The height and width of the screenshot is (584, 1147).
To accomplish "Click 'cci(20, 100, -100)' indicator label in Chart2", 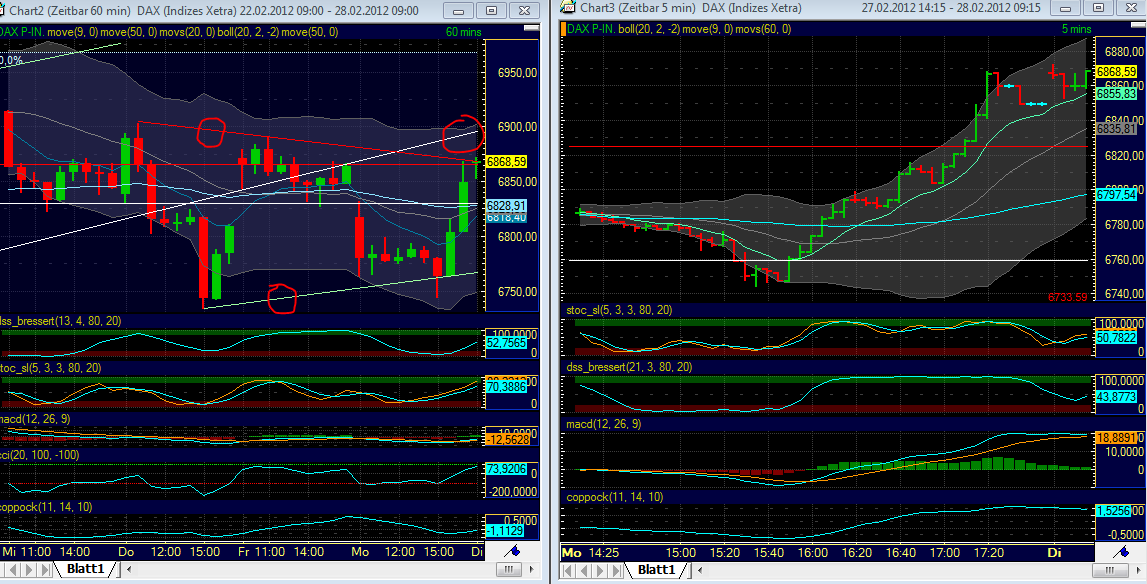I will tap(40, 454).
